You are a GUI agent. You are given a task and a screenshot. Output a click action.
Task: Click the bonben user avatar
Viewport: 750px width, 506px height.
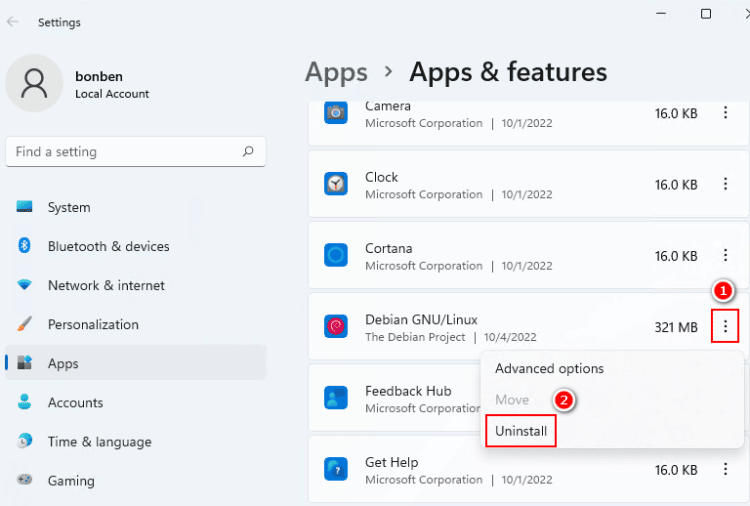(x=34, y=83)
